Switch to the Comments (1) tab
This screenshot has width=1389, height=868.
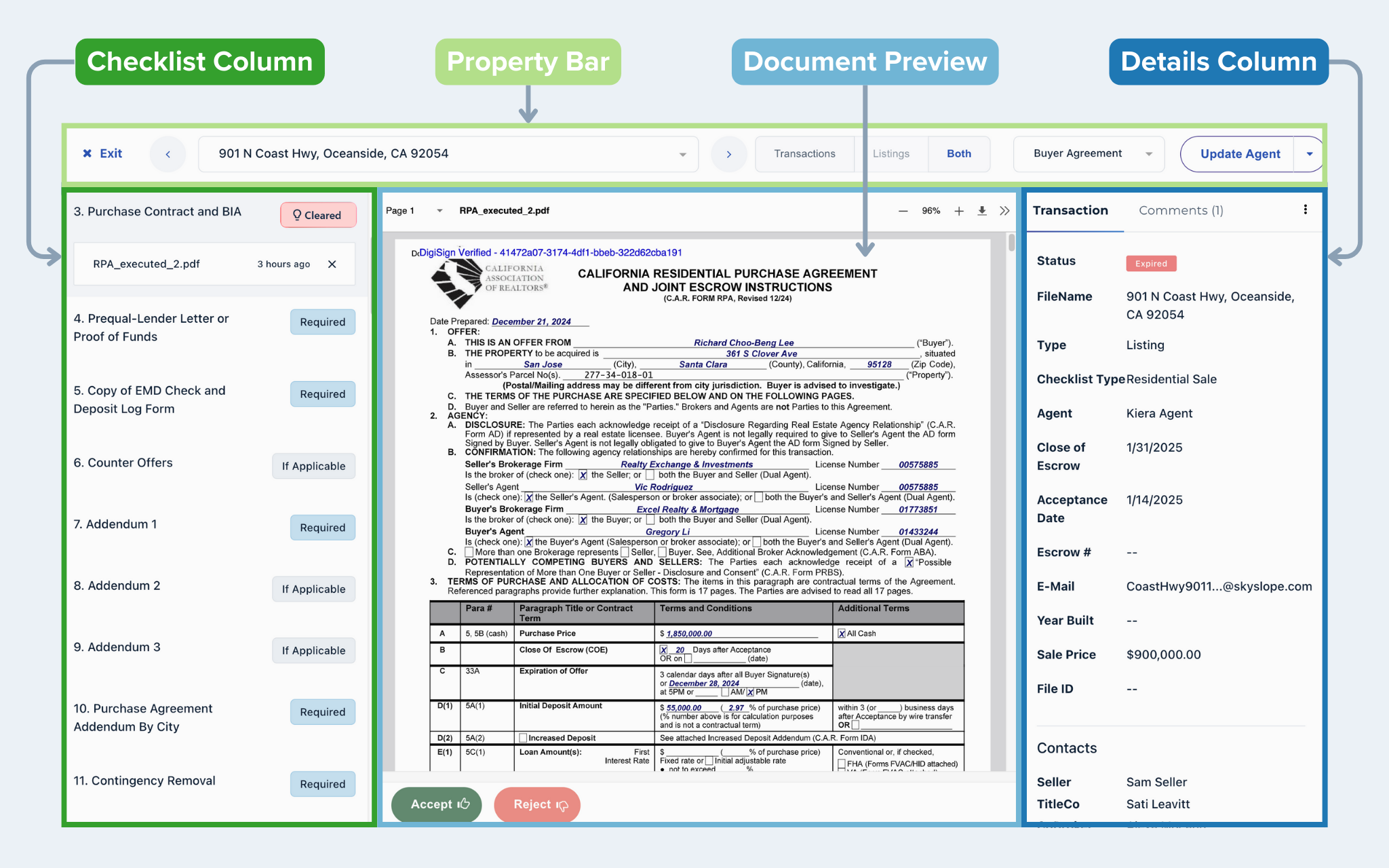pos(1180,210)
